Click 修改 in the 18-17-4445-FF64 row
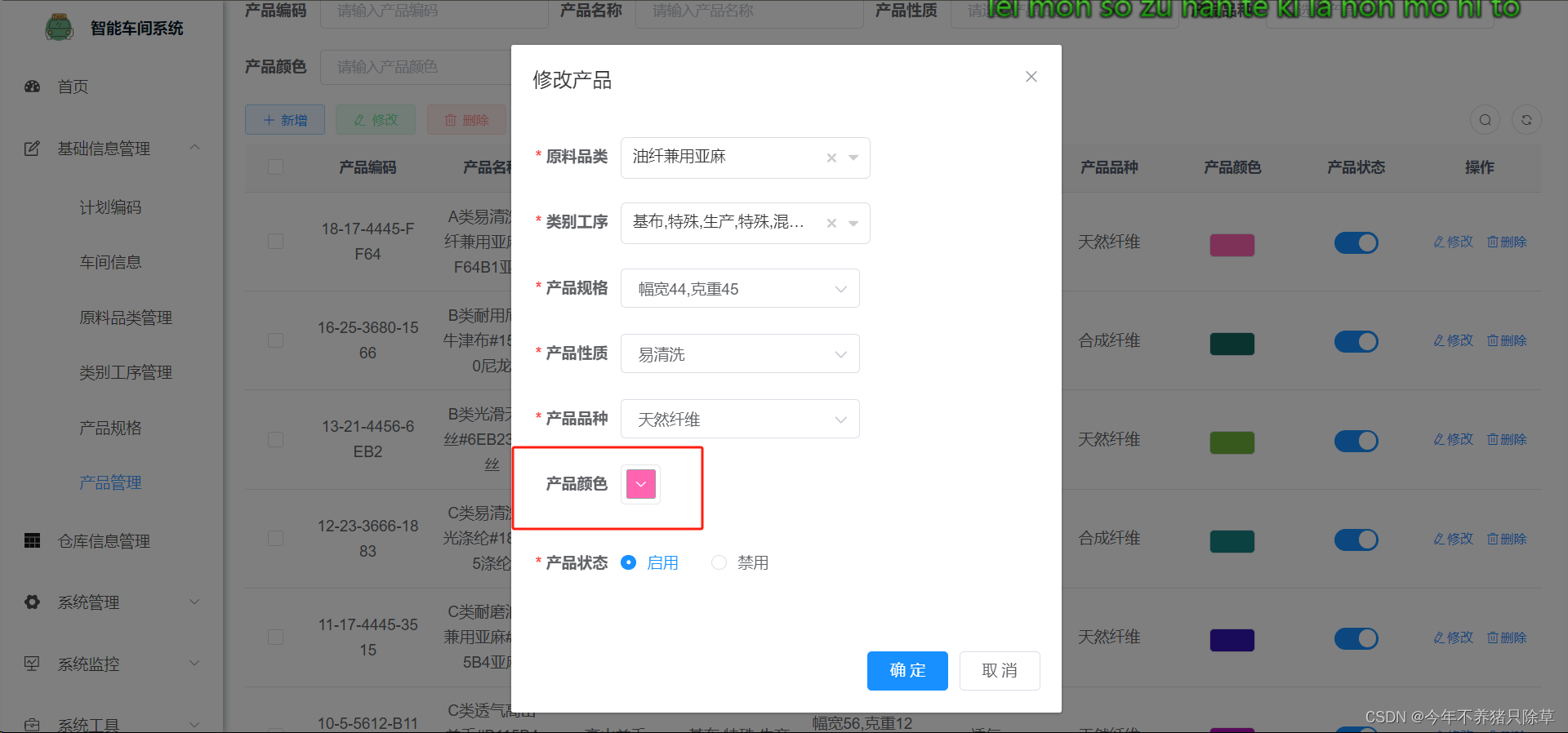This screenshot has width=1568, height=733. pyautogui.click(x=1454, y=242)
